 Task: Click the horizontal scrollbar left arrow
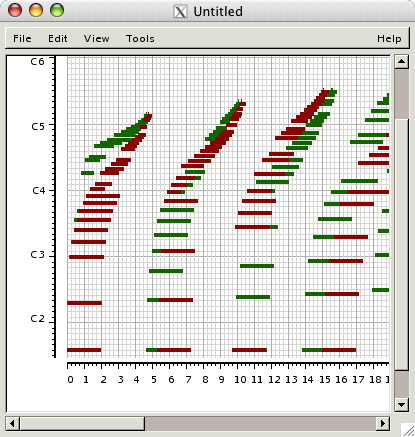(12, 424)
